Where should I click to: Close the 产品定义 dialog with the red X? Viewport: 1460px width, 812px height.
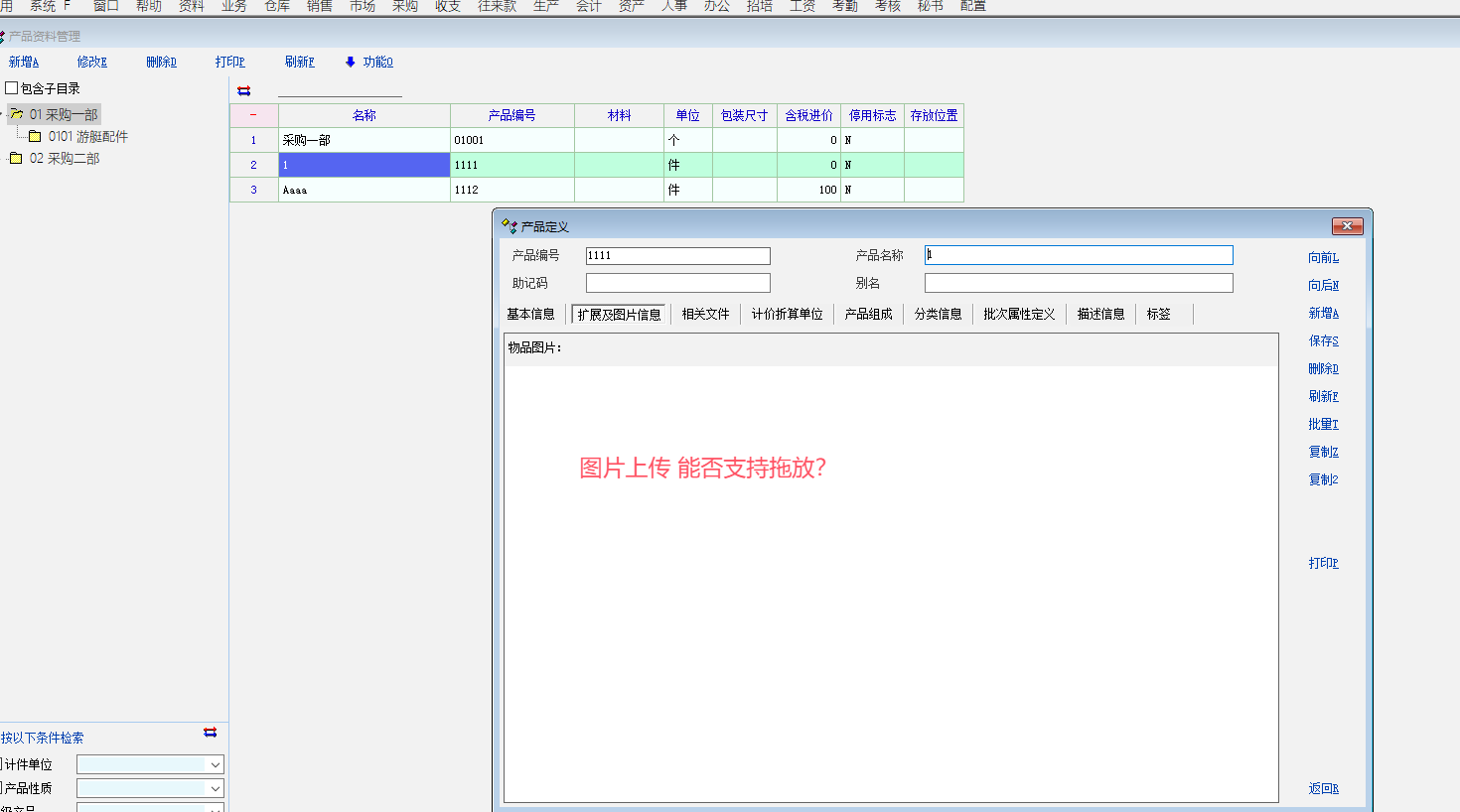click(1347, 226)
